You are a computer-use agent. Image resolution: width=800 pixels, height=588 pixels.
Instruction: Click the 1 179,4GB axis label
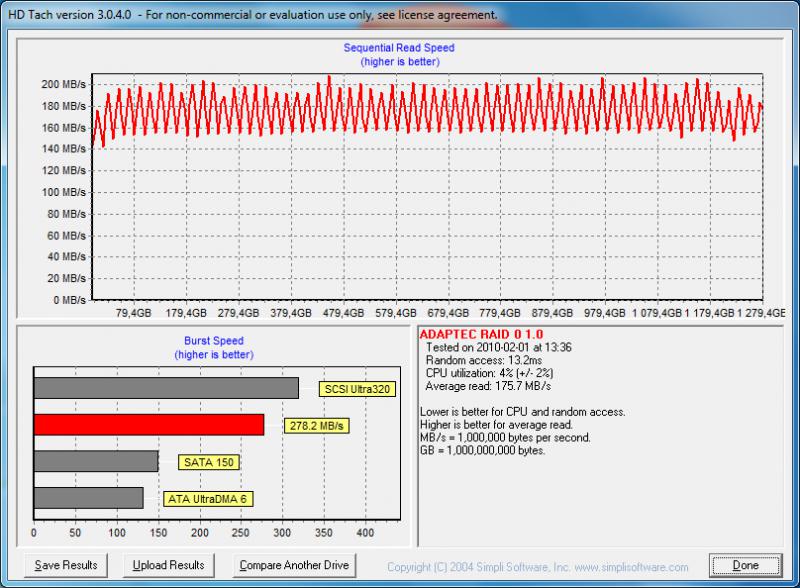pyautogui.click(x=709, y=313)
